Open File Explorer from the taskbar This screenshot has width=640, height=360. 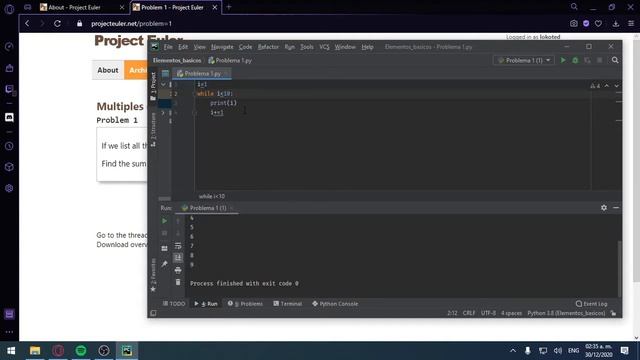pyautogui.click(x=35, y=351)
